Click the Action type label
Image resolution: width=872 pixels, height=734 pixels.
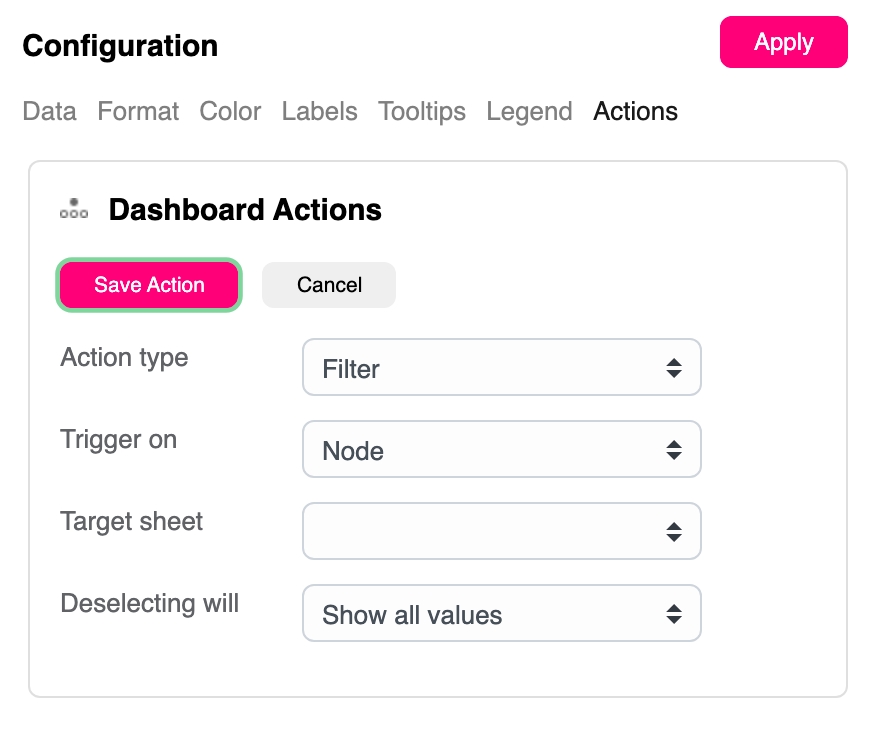point(124,357)
